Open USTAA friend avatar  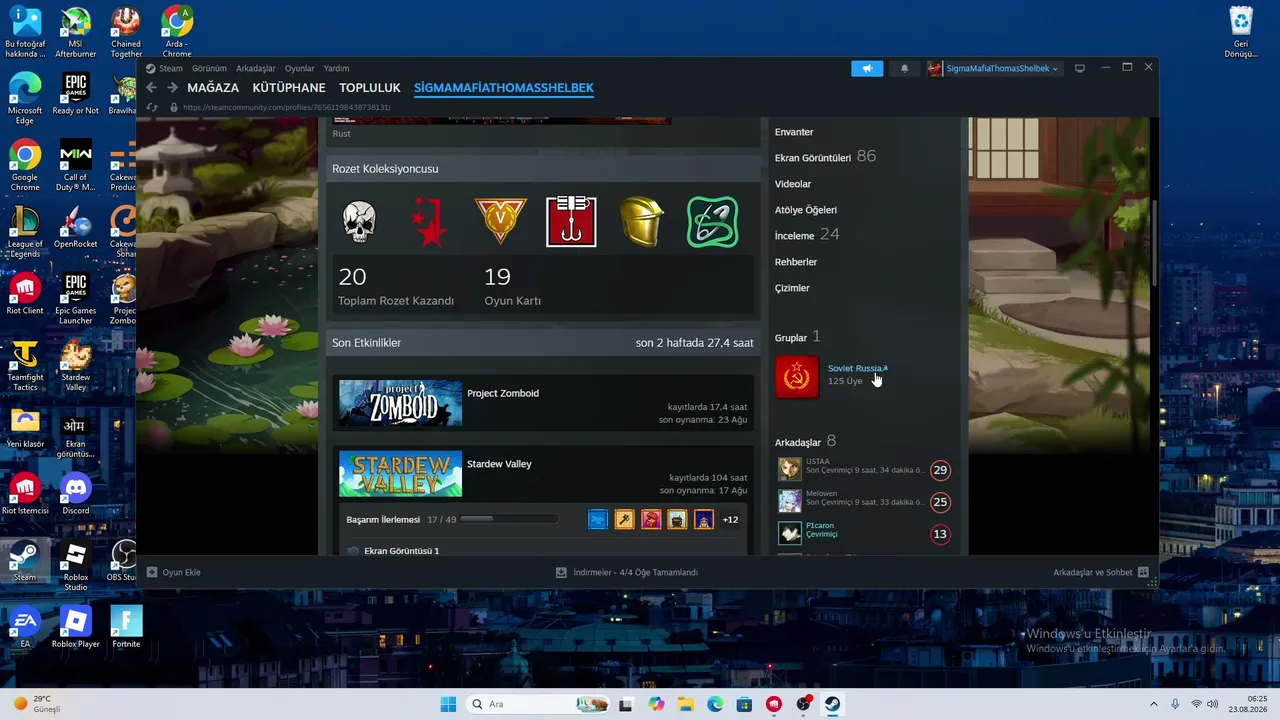(x=790, y=469)
